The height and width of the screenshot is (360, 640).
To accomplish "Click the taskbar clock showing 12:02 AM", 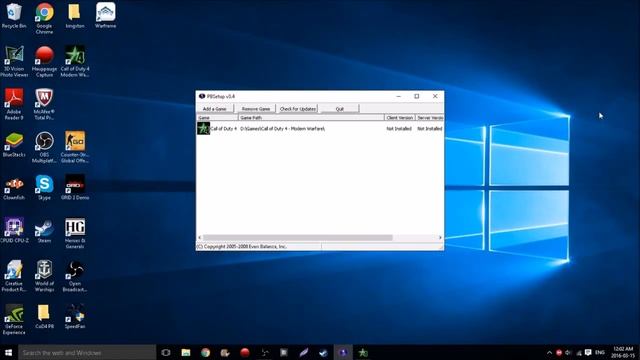I will (x=623, y=352).
